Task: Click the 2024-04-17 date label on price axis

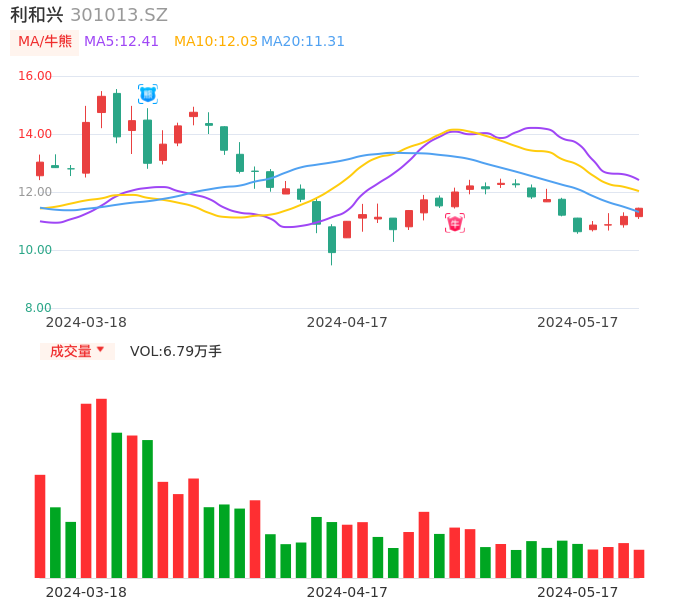Action: [x=347, y=322]
